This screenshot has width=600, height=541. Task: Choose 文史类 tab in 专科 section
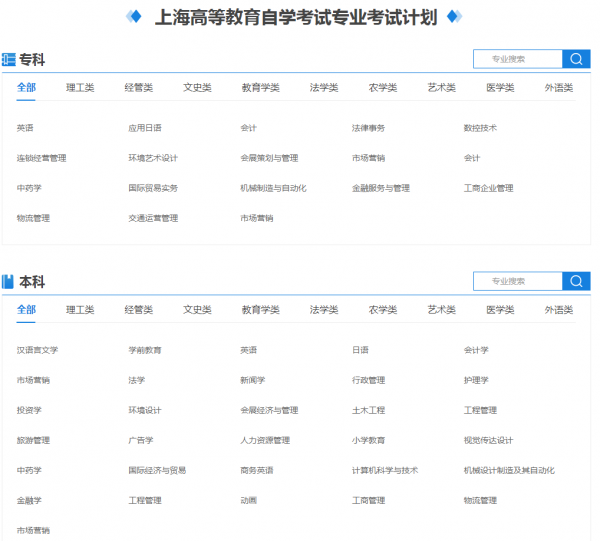[x=197, y=88]
